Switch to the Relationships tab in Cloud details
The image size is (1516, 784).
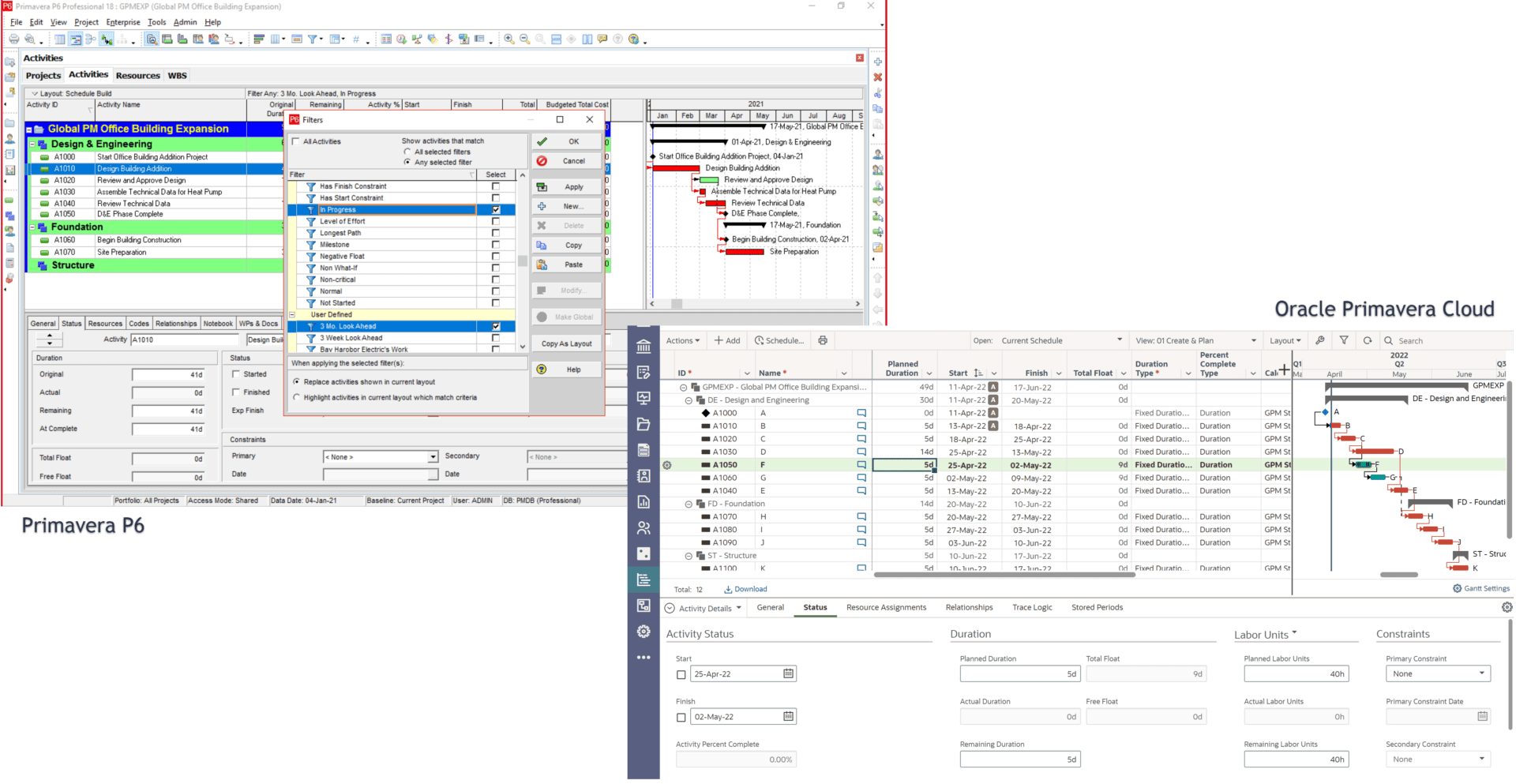(x=969, y=607)
